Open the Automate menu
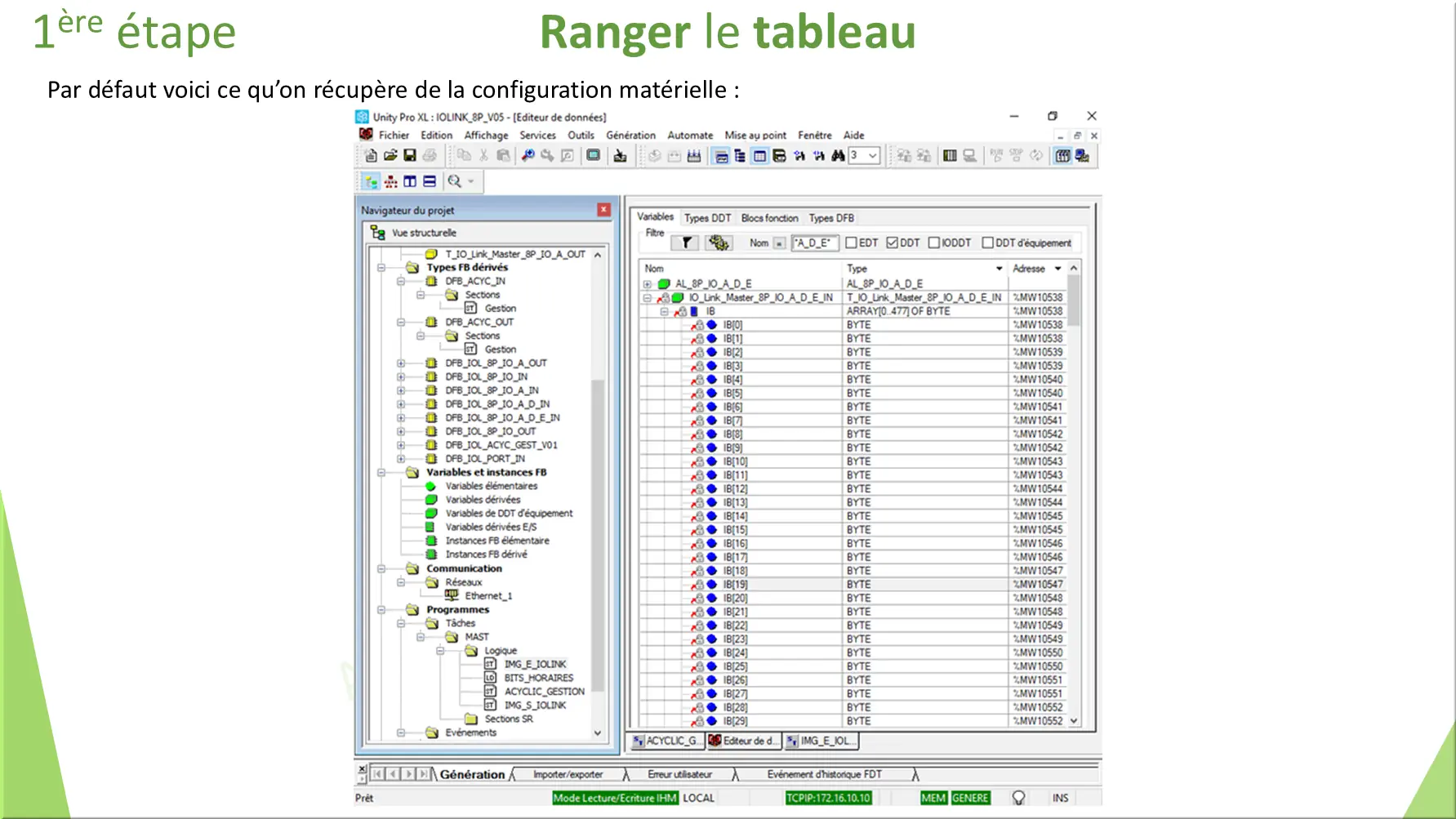Viewport: 1456px width, 819px height. (x=690, y=136)
